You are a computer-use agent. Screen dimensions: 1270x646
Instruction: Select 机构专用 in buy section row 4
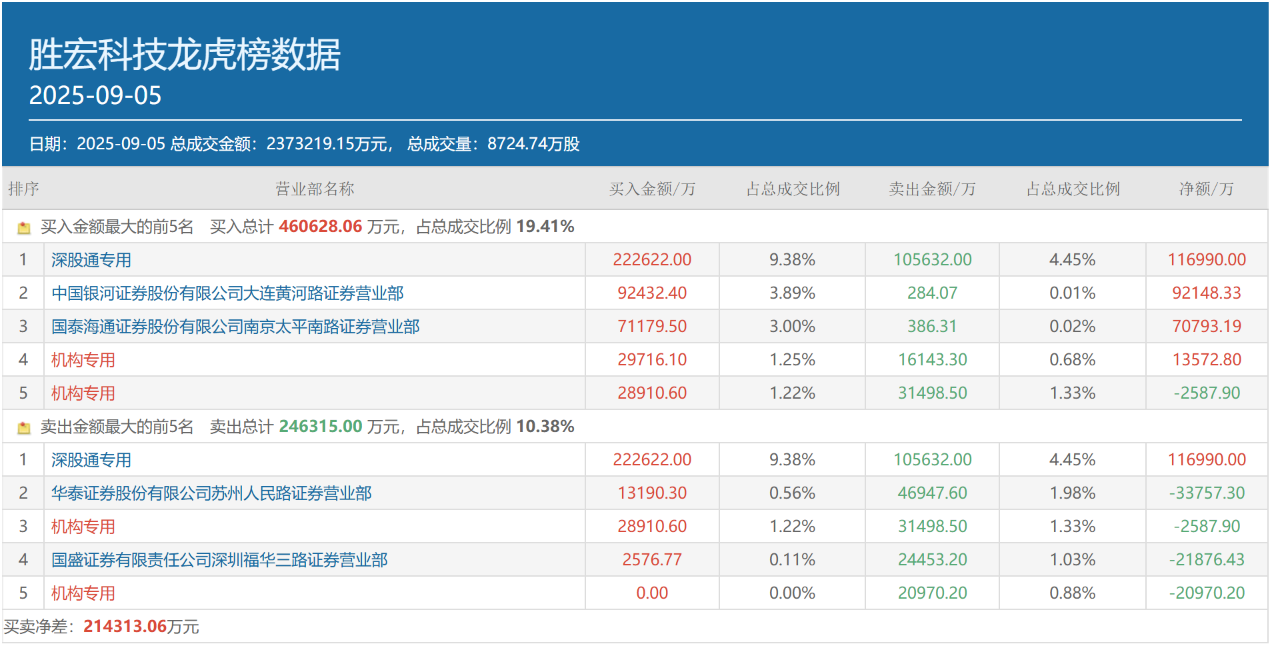point(84,360)
